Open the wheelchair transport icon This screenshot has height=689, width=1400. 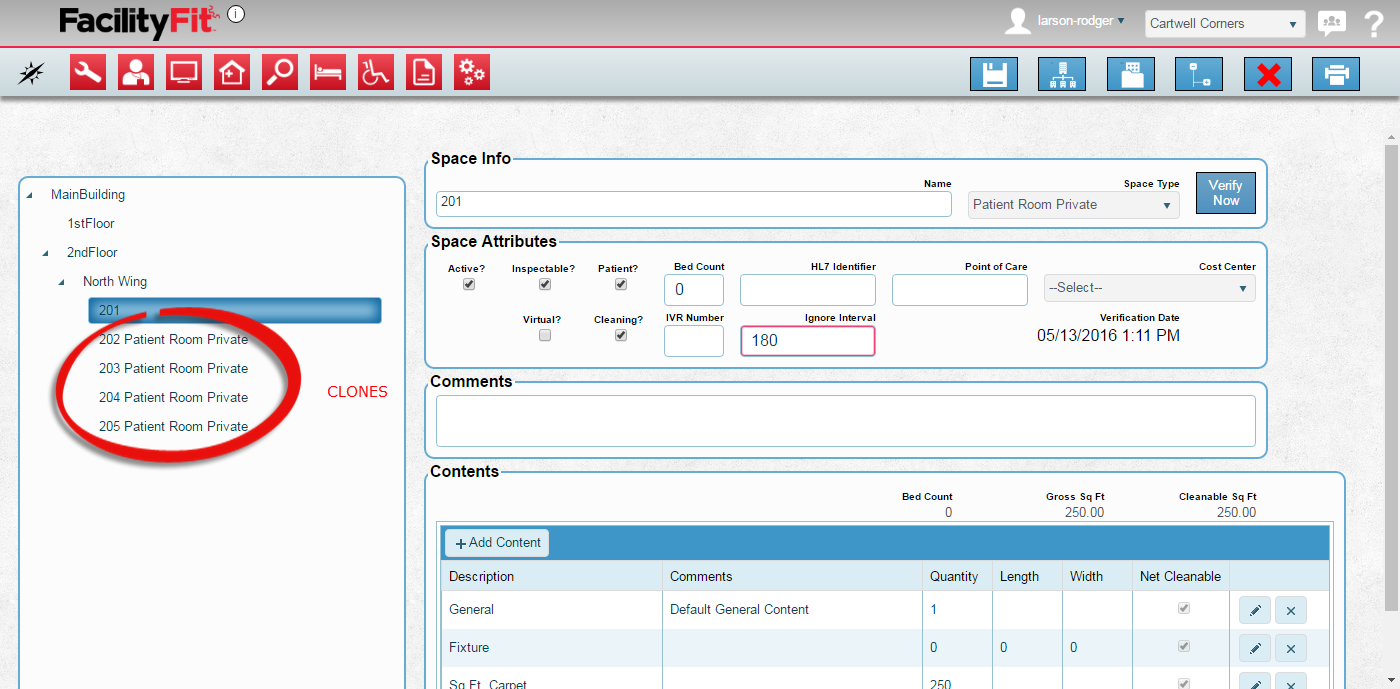(x=376, y=73)
